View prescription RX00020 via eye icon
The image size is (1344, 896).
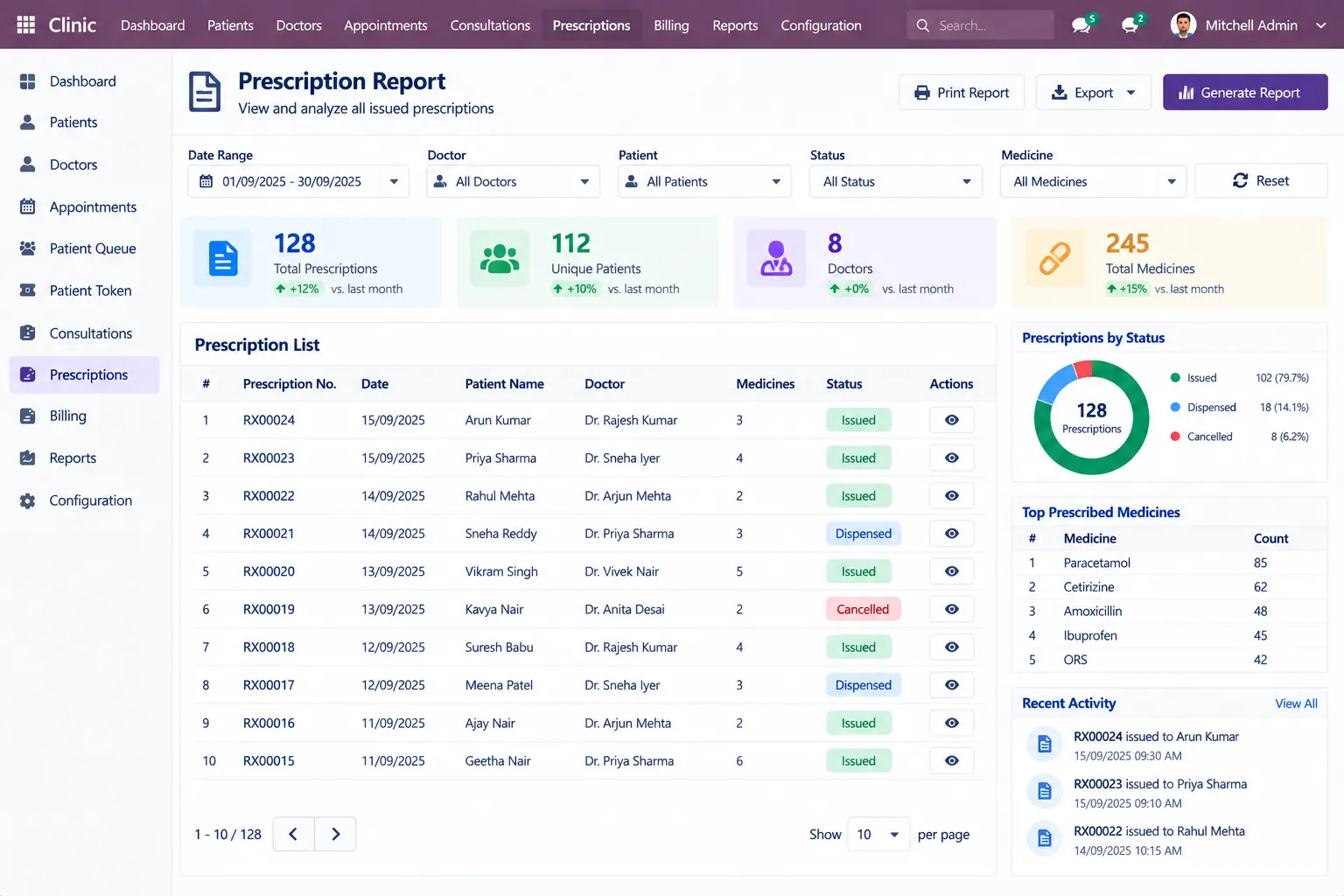coord(952,571)
